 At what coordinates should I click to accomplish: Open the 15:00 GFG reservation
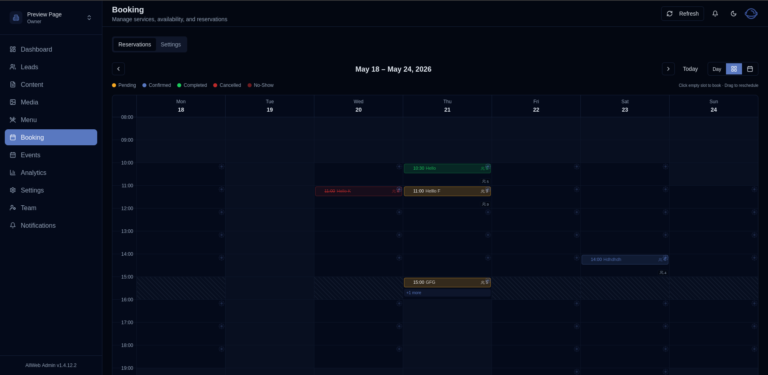(447, 282)
